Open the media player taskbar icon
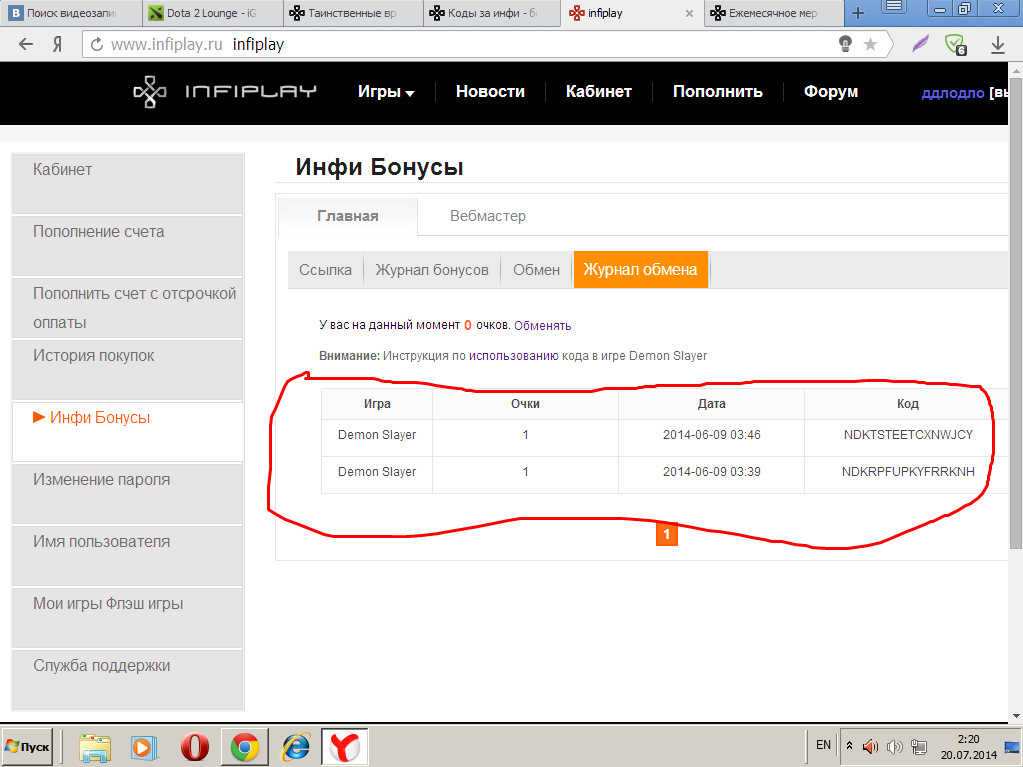 pos(144,747)
